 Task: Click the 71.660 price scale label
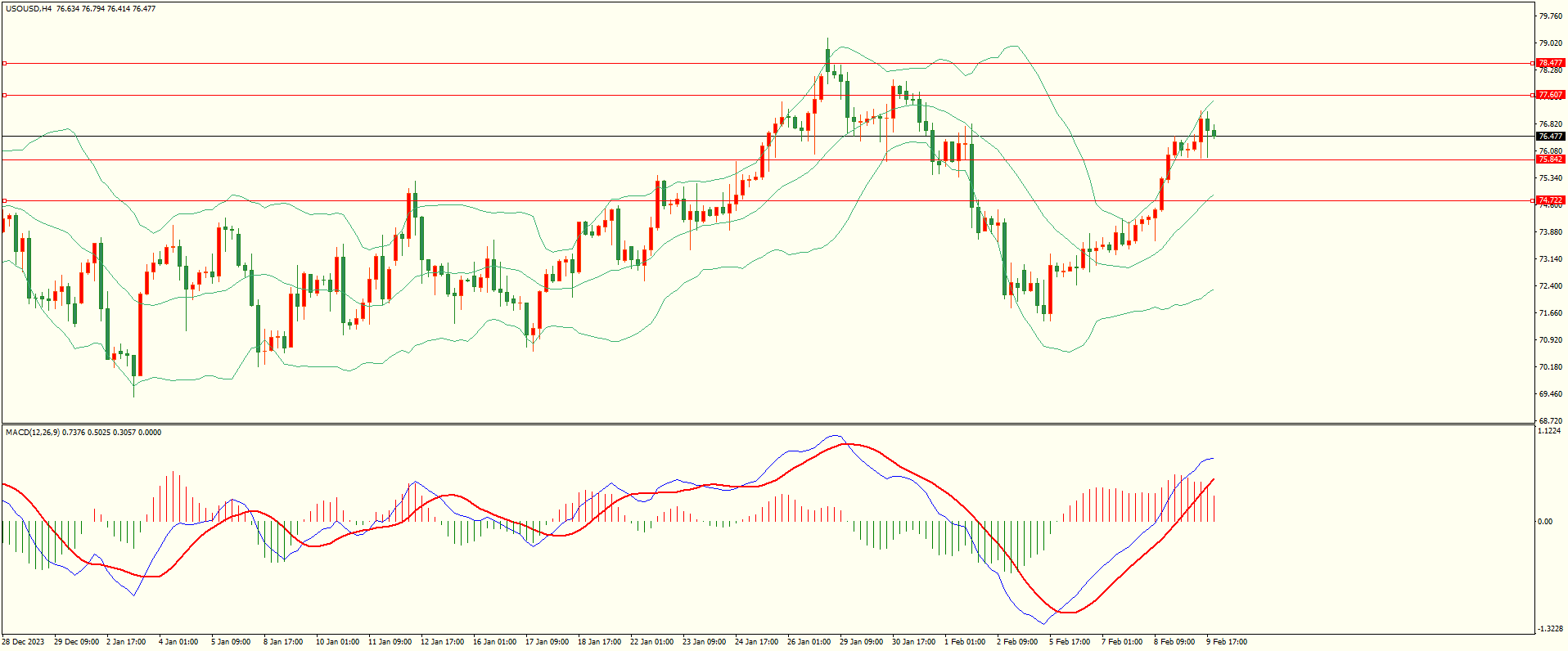click(x=1551, y=313)
